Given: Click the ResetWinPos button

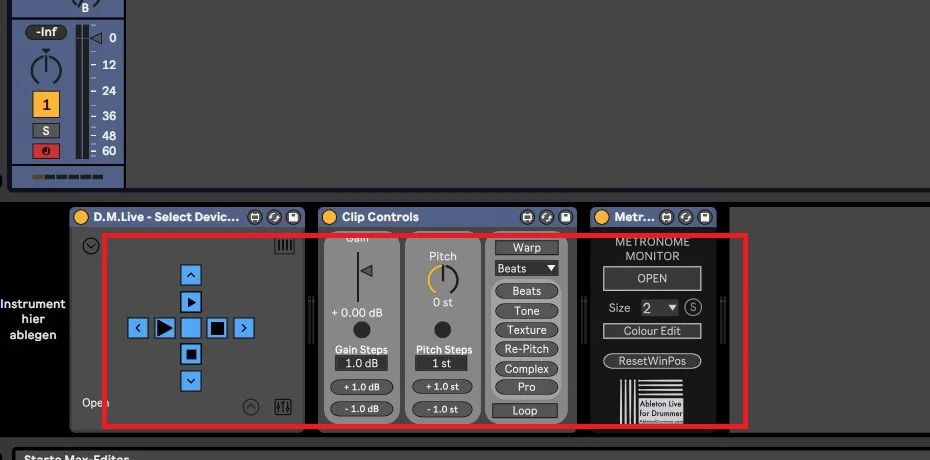Looking at the screenshot, I should 652,361.
